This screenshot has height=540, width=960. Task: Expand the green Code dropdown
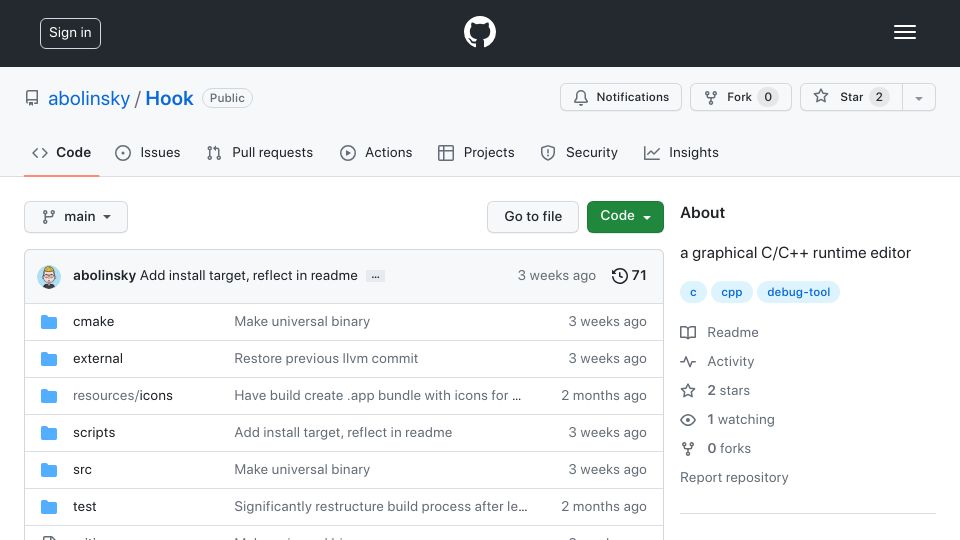[625, 217]
